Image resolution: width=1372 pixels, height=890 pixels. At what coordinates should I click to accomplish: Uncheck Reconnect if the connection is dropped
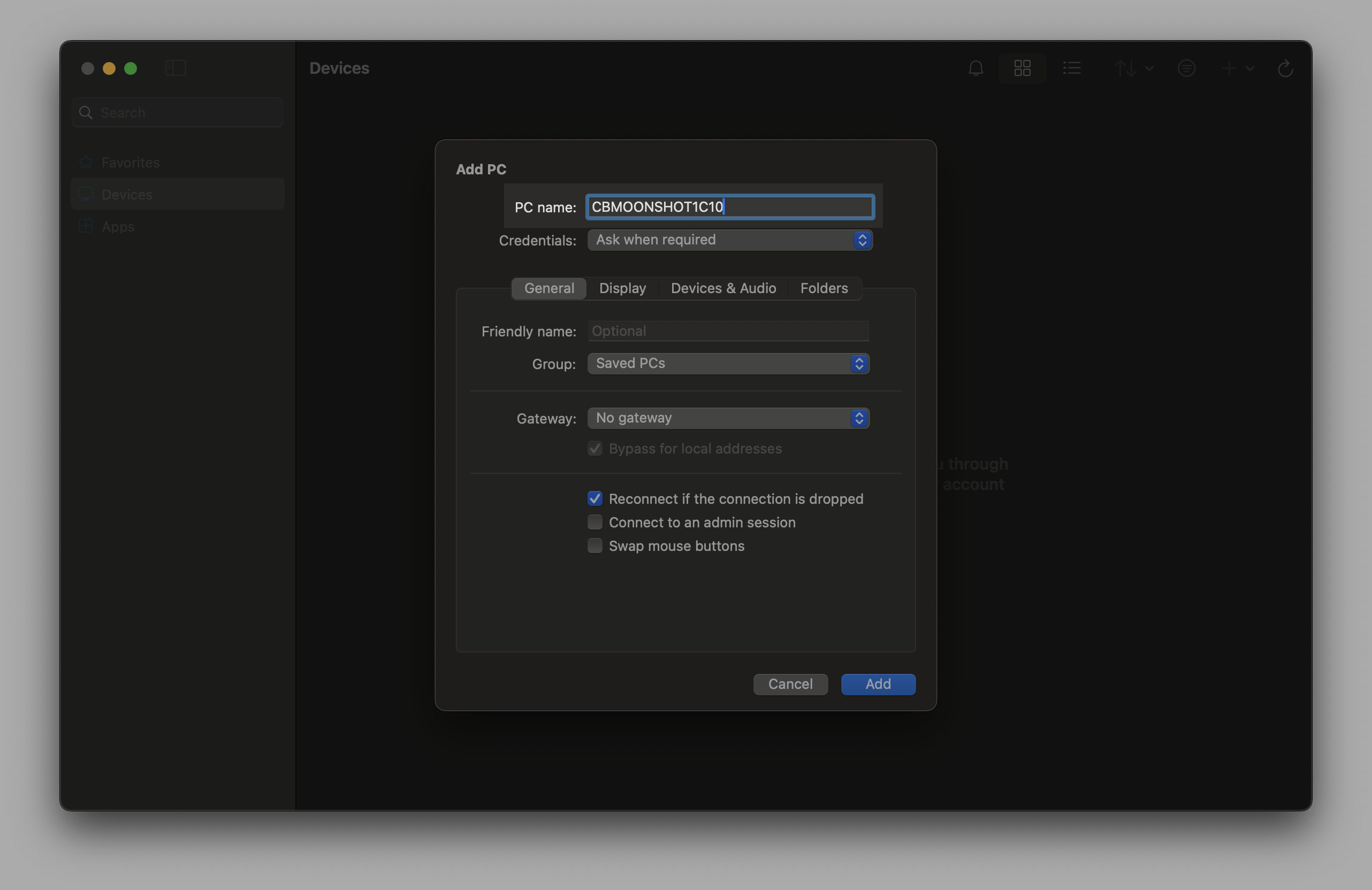tap(595, 498)
